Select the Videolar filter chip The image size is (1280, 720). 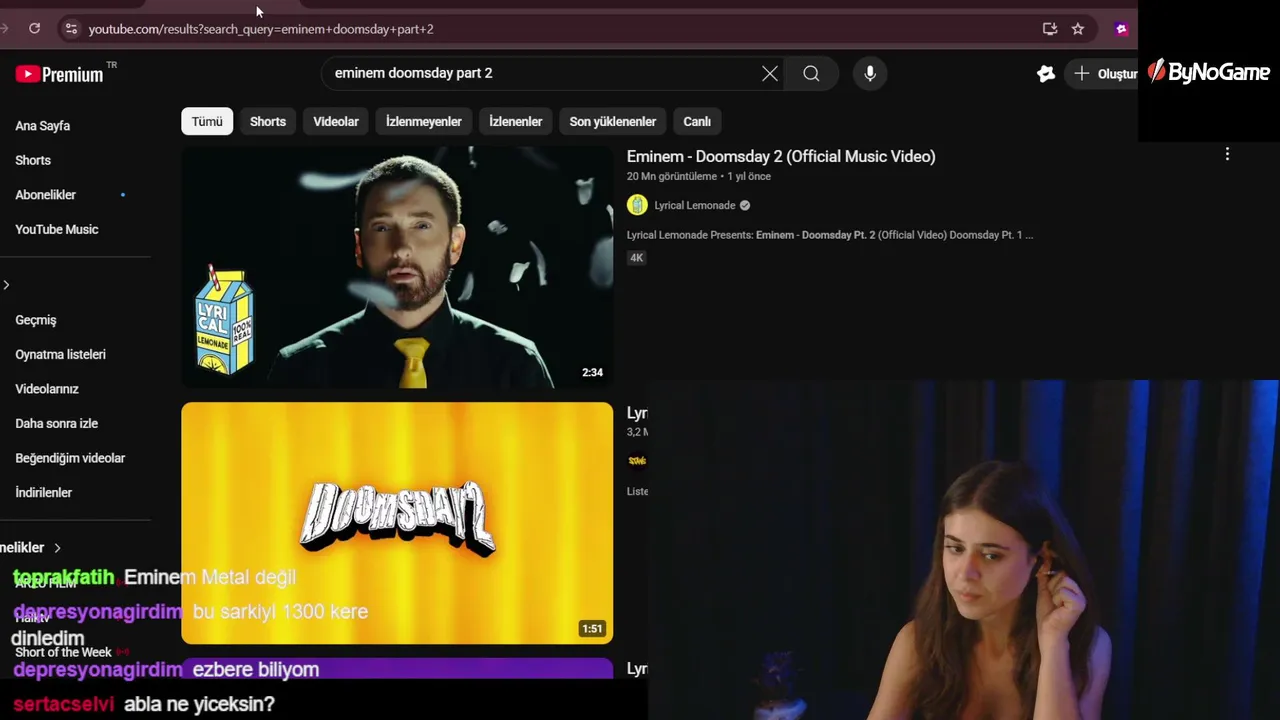[336, 121]
